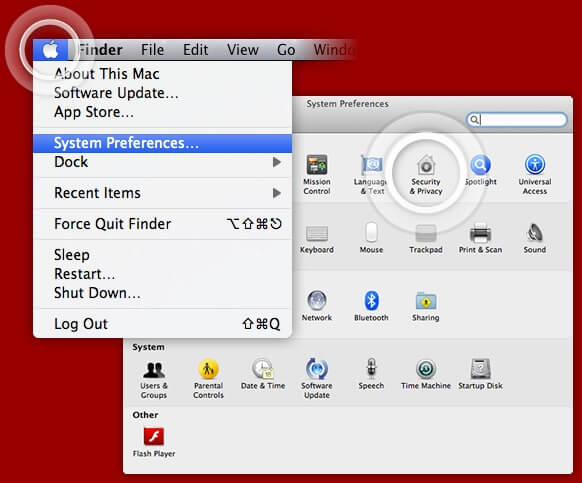The image size is (582, 483).
Task: Open Keyboard preferences
Action: [x=317, y=239]
